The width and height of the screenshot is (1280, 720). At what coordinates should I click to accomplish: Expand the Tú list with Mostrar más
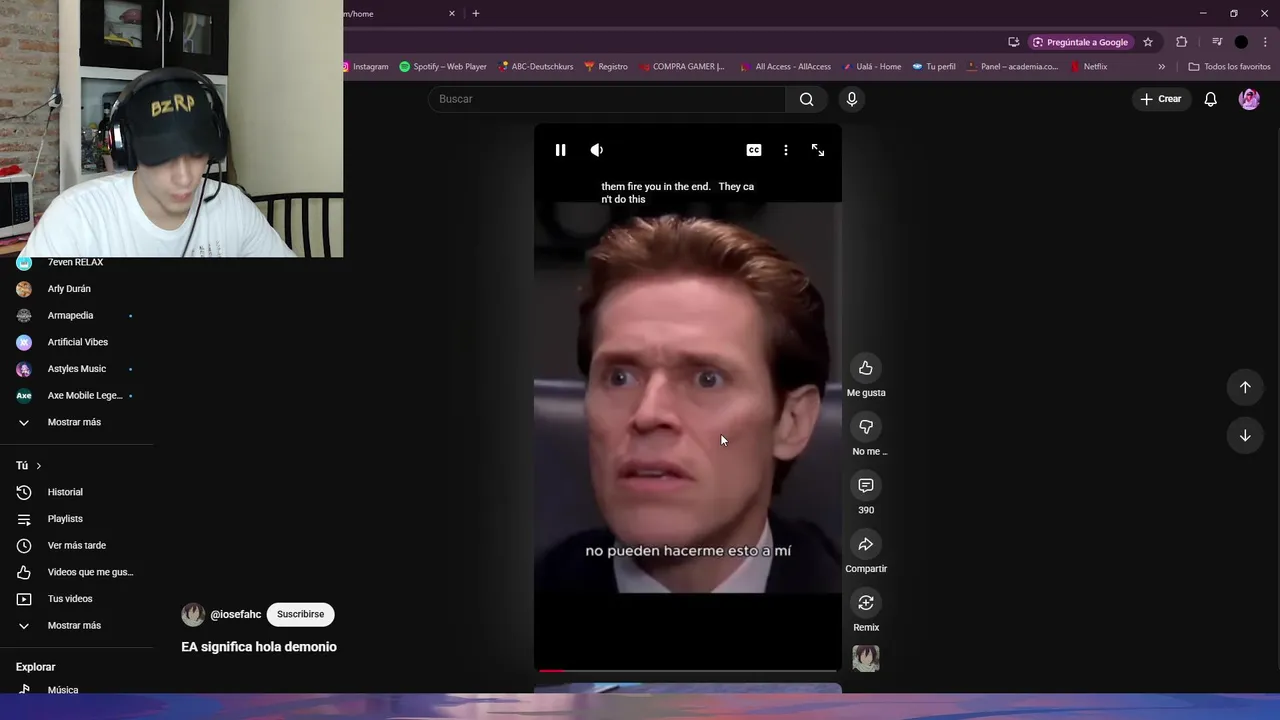(x=76, y=625)
